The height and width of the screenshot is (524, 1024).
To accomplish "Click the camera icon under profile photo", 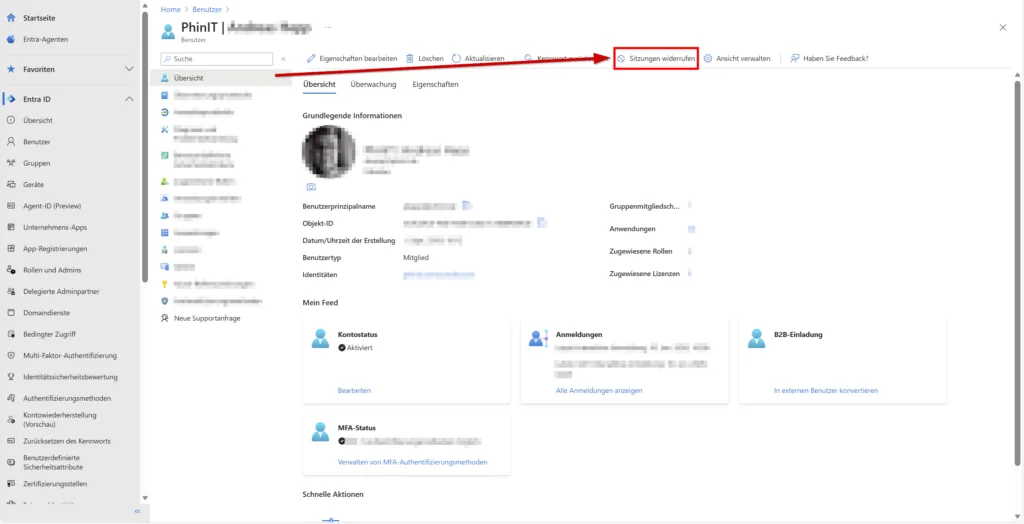I will tap(311, 187).
